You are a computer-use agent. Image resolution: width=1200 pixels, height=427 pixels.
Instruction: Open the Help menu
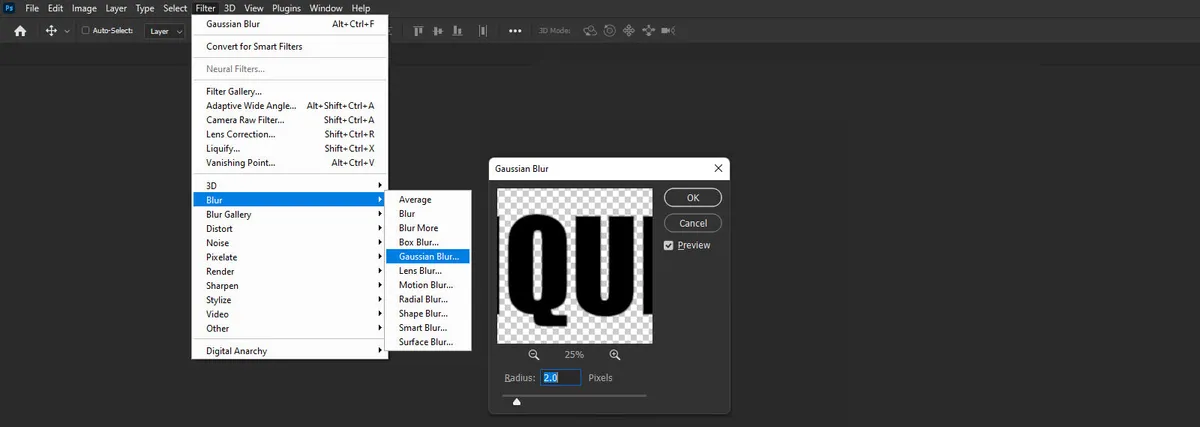(x=361, y=8)
